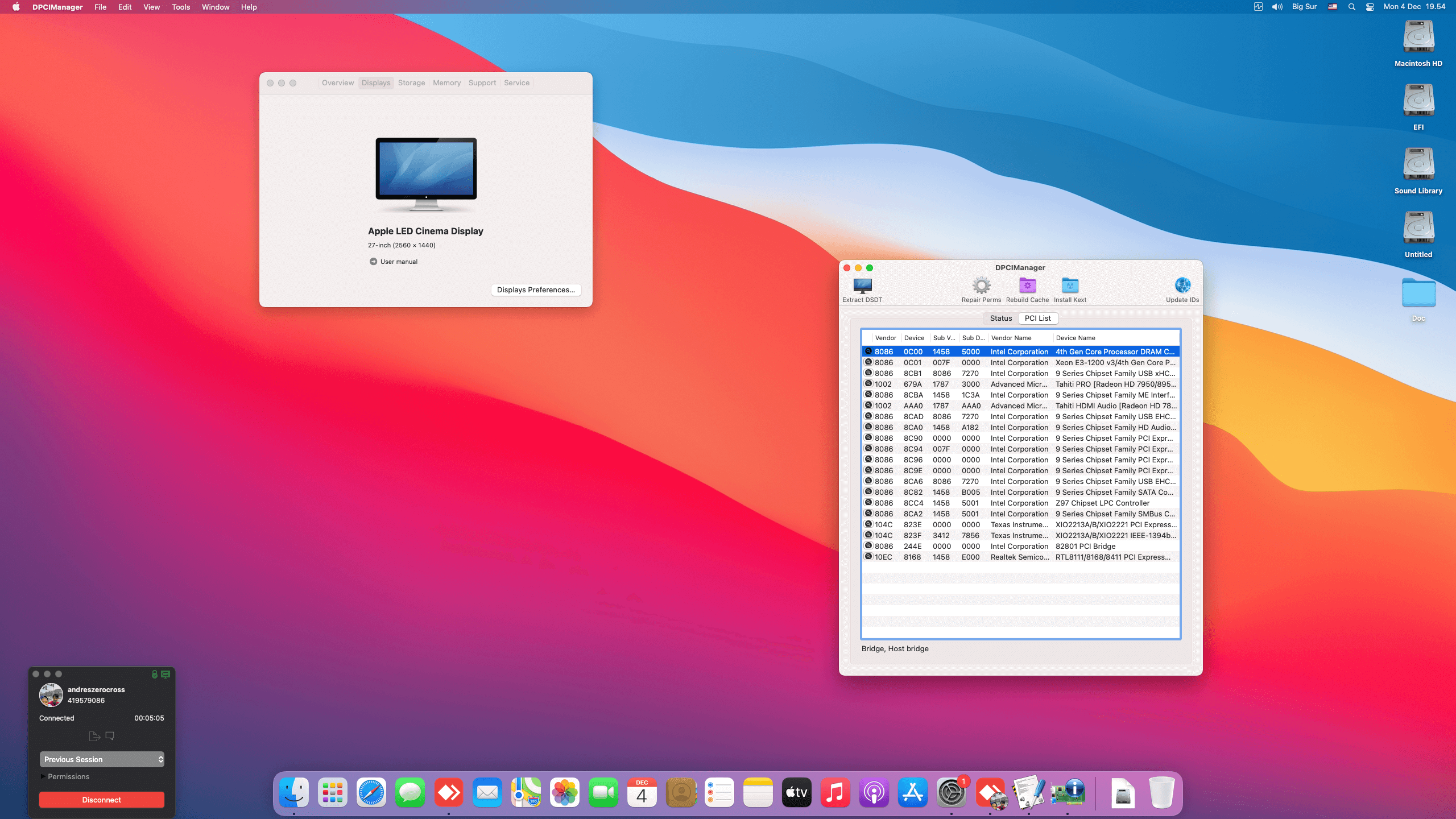This screenshot has height=819, width=1456.
Task: Open Apple TV app in the Dock
Action: point(797,792)
